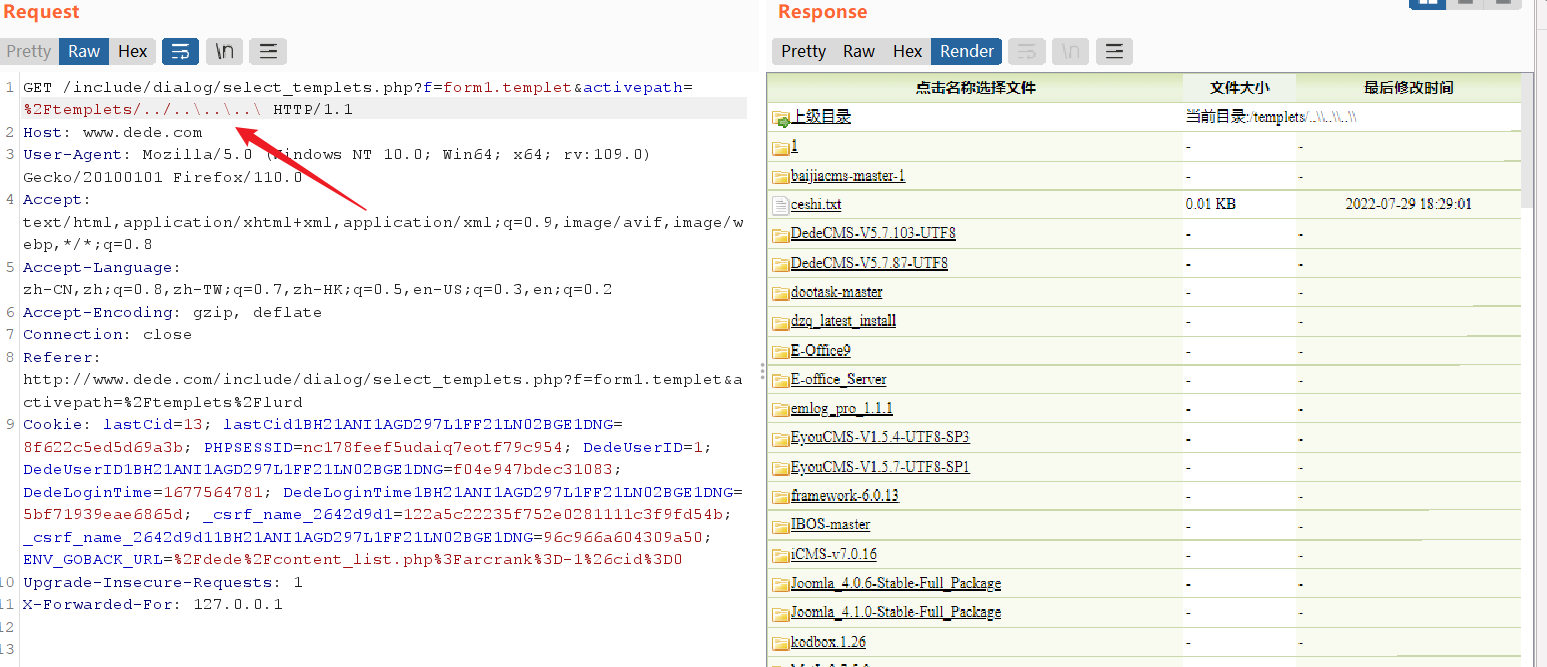This screenshot has width=1547, height=667.
Task: Open Response pane options menu icon
Action: 1114,51
